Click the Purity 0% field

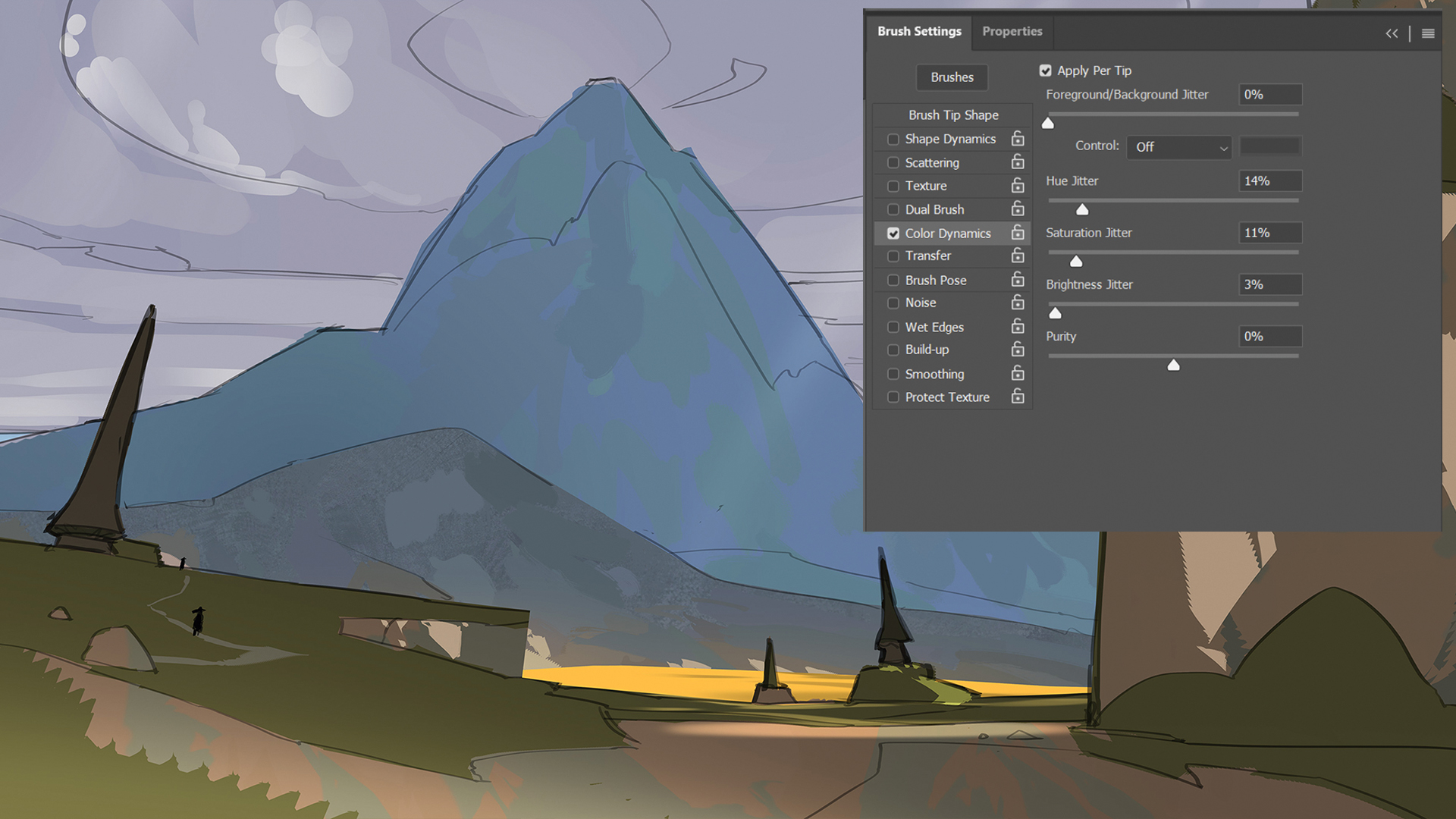1270,336
